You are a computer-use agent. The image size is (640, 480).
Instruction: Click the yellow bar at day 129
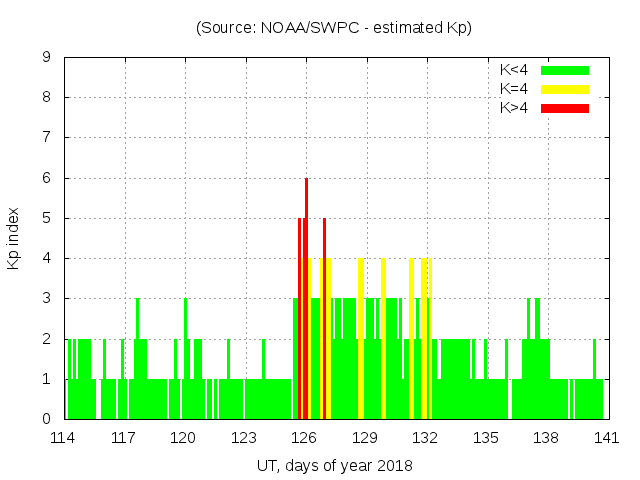(361, 340)
